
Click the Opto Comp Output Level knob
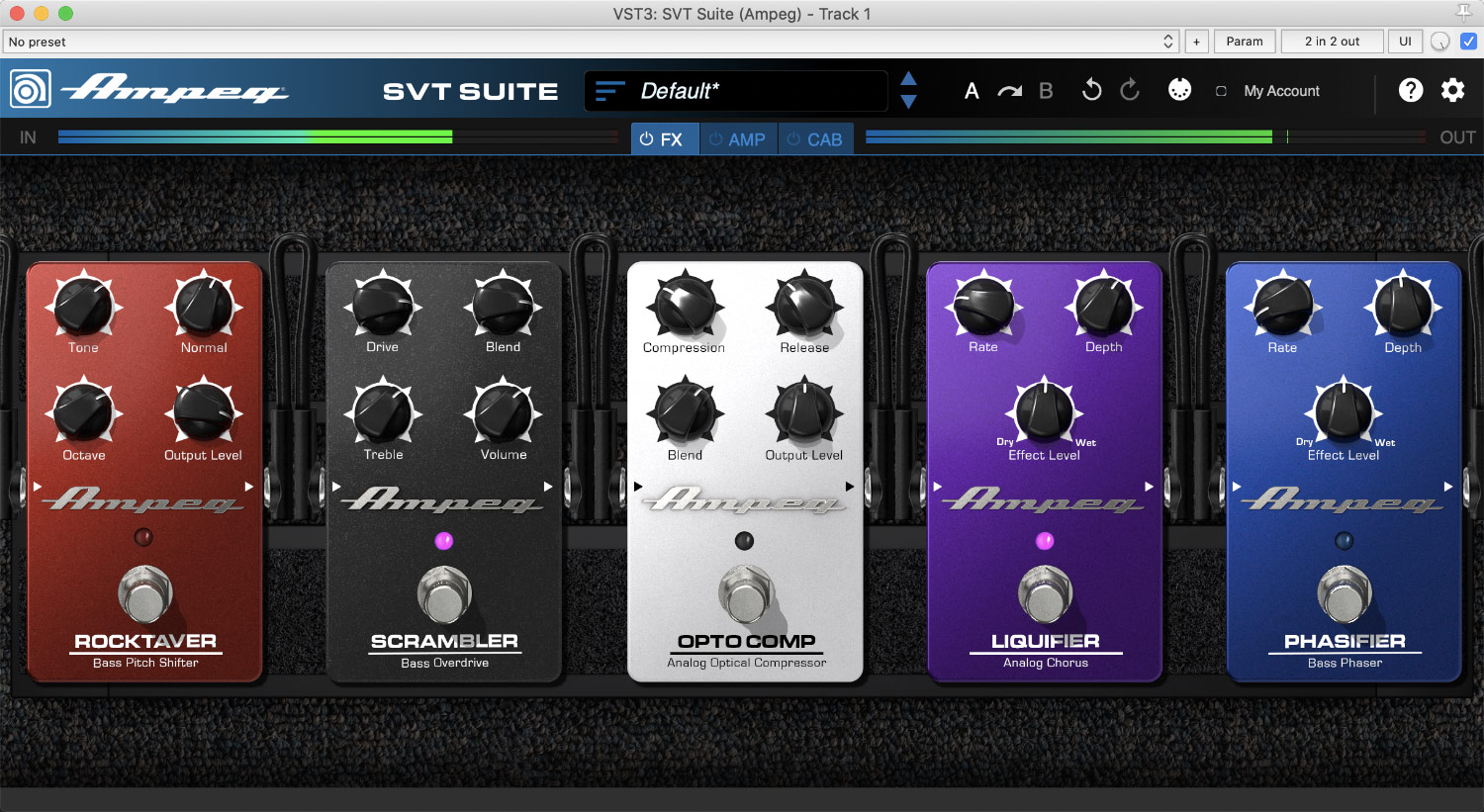point(804,412)
